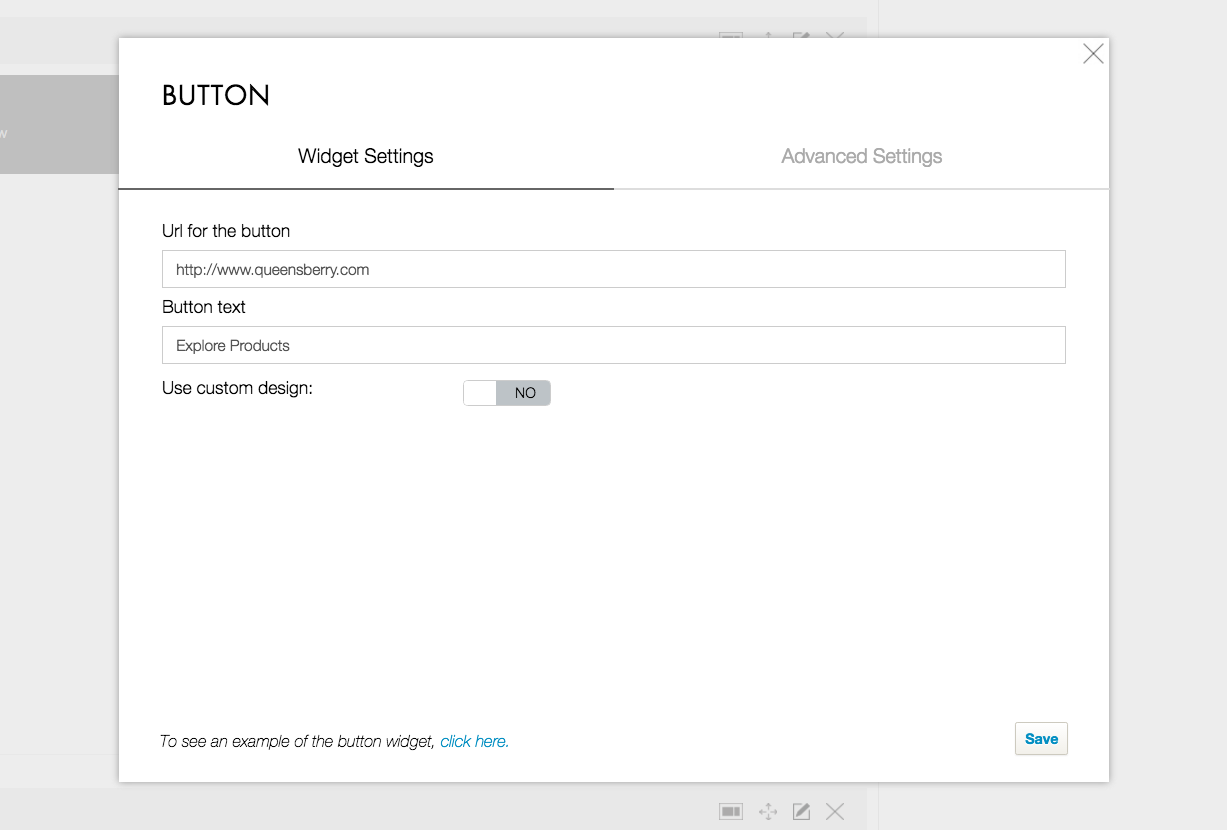Click the 'Button text' label

click(204, 307)
